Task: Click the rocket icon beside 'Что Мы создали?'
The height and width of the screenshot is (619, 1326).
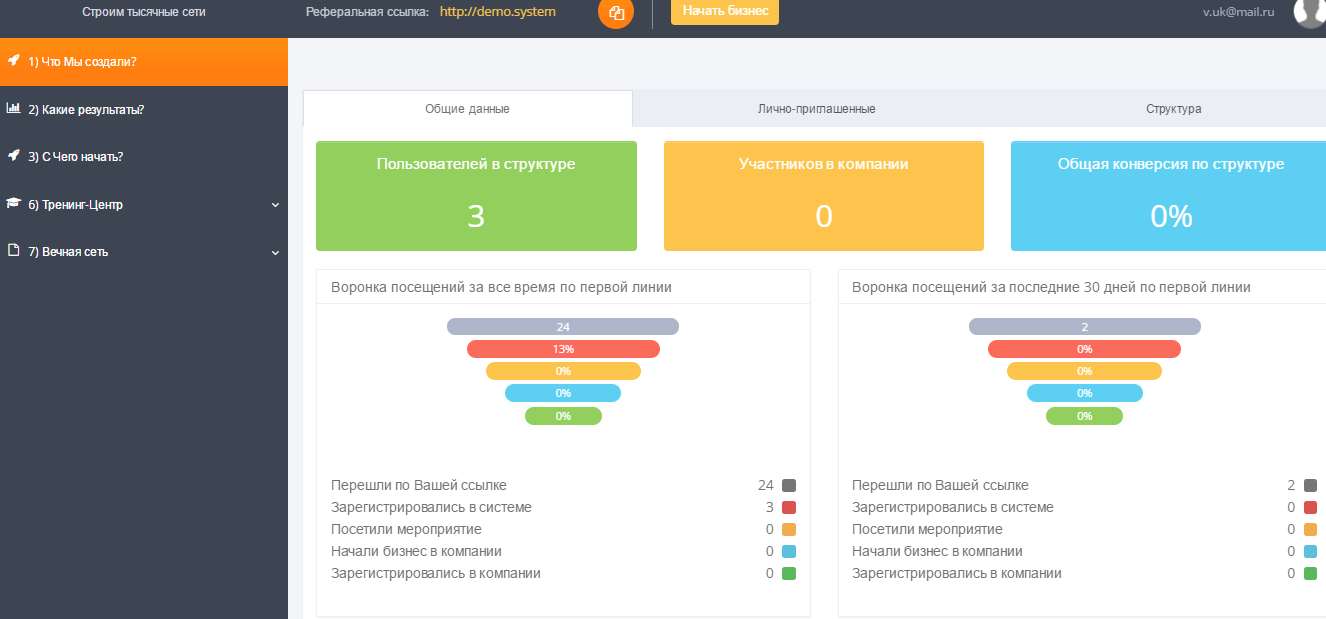Action: tap(14, 60)
